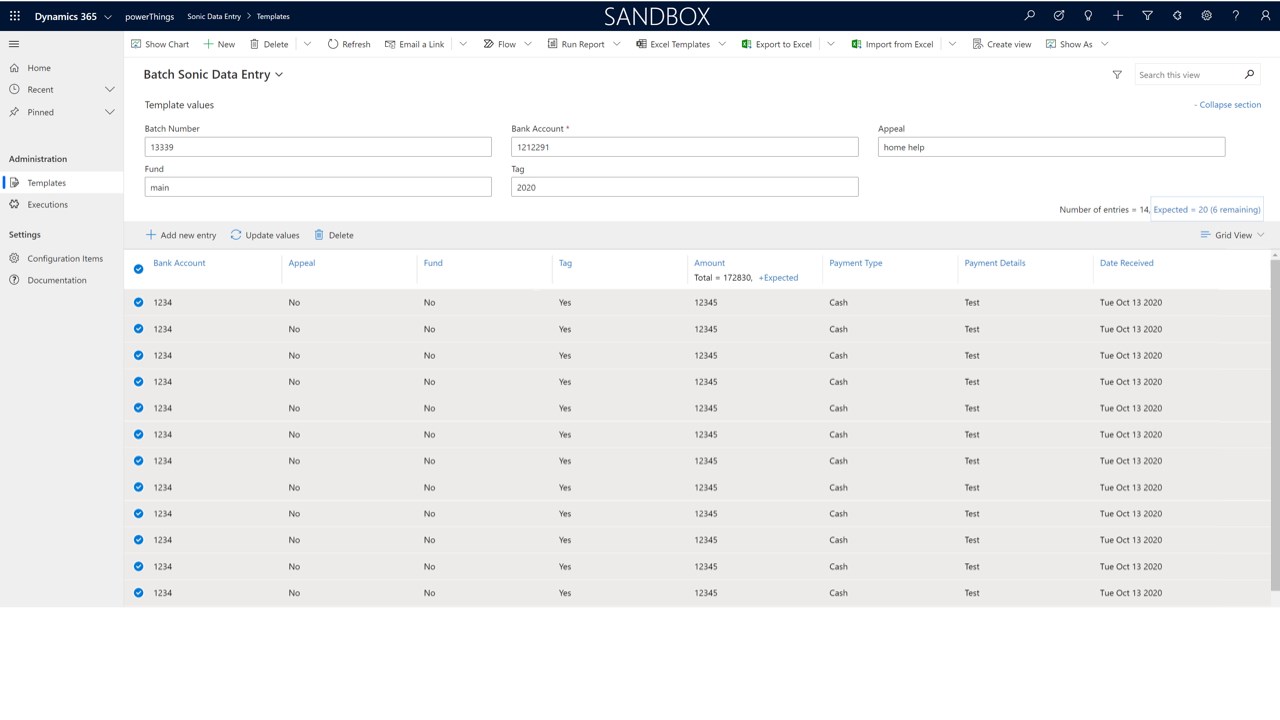The height and width of the screenshot is (720, 1280).
Task: Open the Flow dropdown arrow
Action: [527, 44]
